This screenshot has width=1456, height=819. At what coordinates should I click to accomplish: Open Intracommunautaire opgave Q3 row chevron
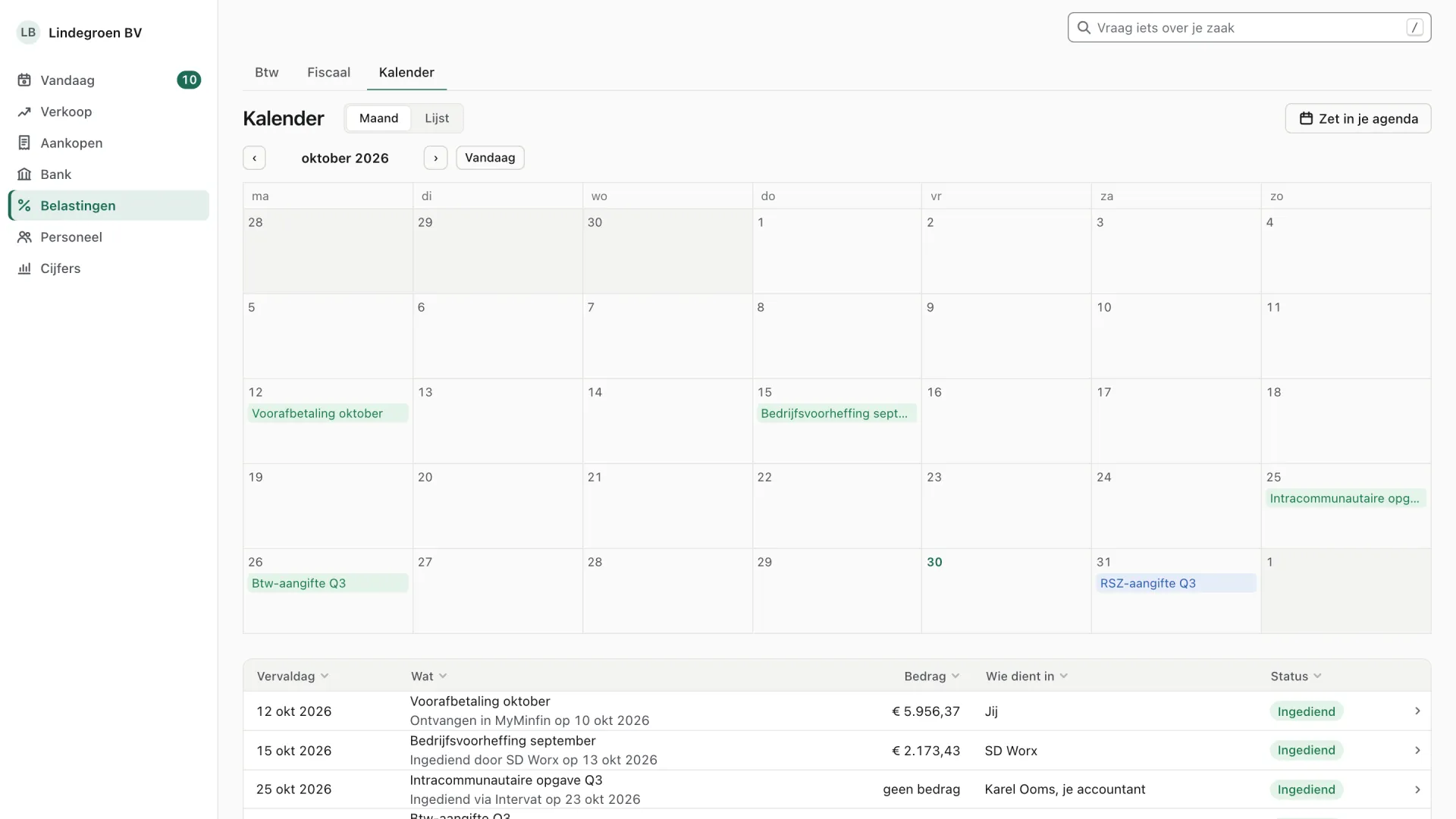click(1417, 789)
